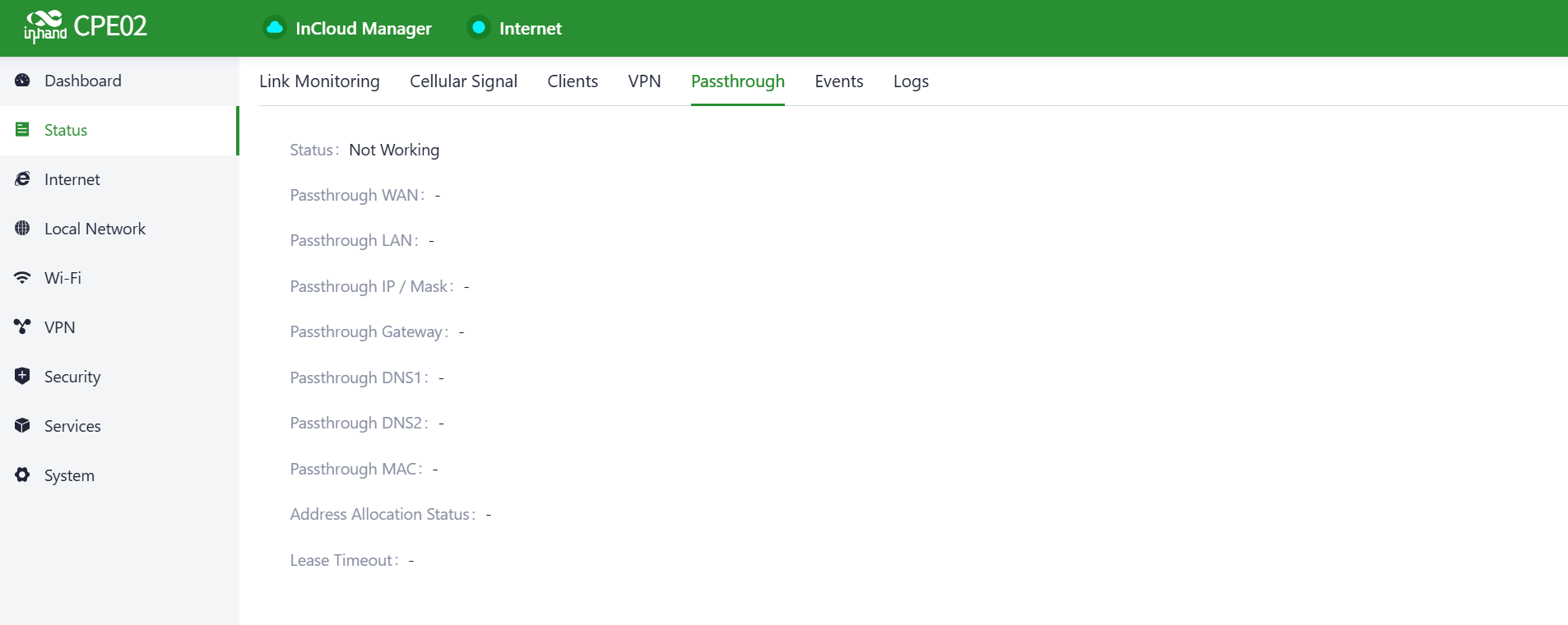The image size is (1568, 625).
Task: Click the Not Working status text
Action: [x=394, y=150]
